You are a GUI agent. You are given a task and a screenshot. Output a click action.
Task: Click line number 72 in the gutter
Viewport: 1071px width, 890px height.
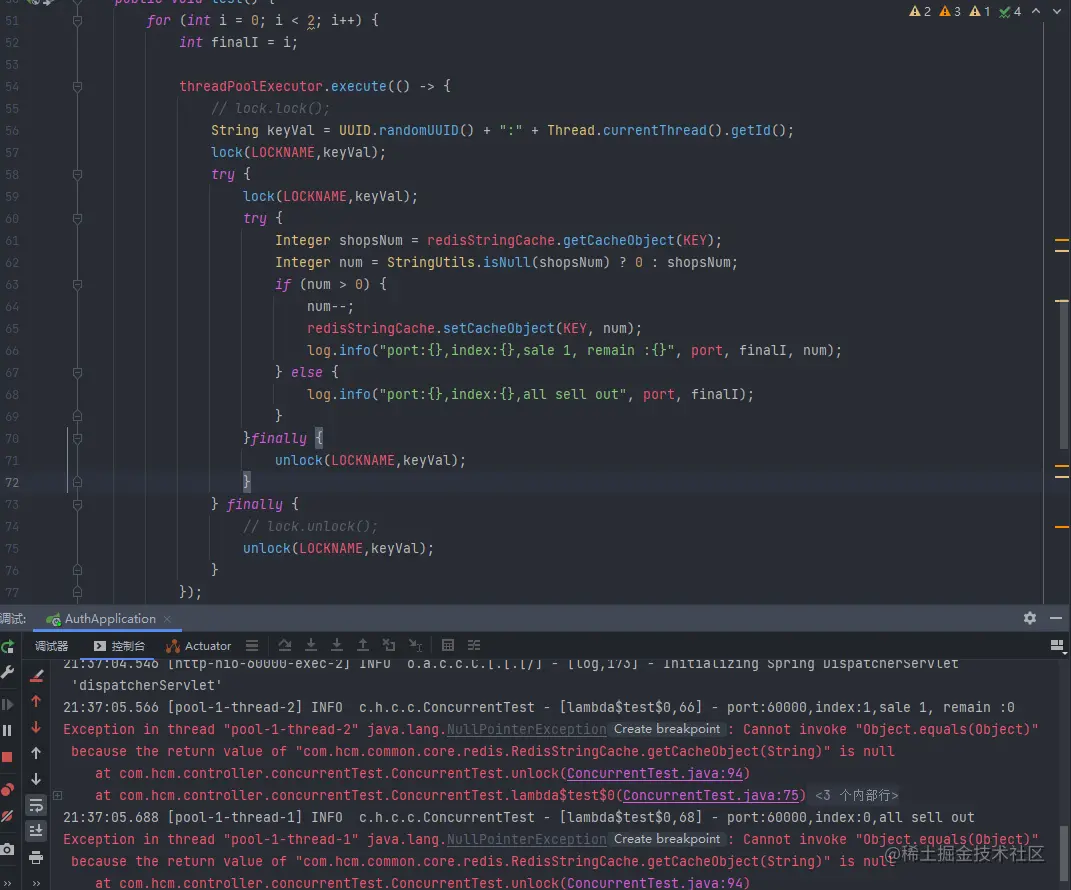point(12,482)
